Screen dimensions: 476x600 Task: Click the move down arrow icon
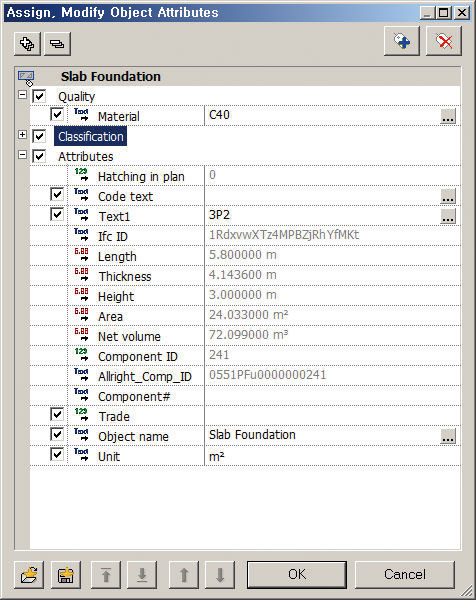coord(220,575)
